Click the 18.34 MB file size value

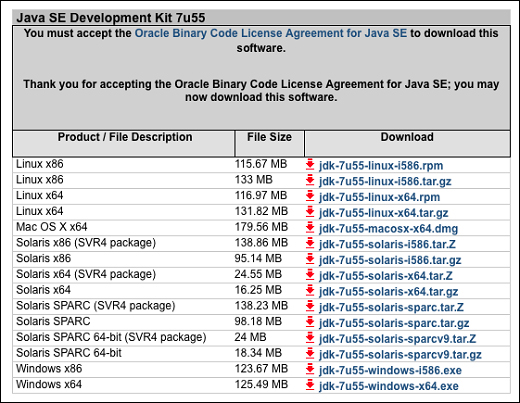point(258,353)
